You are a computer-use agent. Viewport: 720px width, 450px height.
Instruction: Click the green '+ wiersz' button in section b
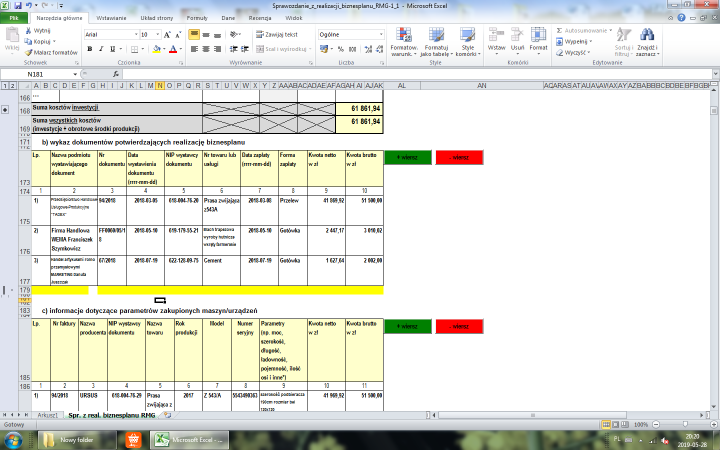[408, 157]
